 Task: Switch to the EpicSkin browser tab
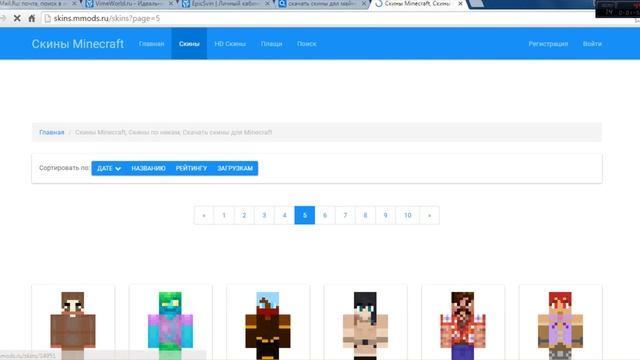[x=225, y=4]
